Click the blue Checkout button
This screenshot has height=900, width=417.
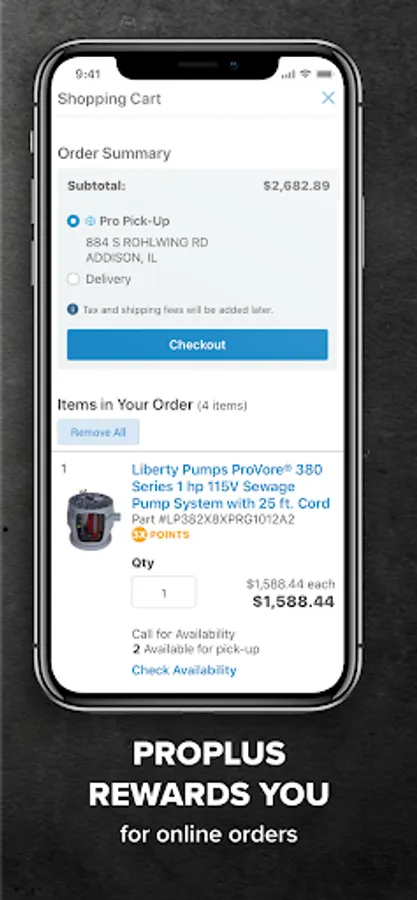pos(197,344)
